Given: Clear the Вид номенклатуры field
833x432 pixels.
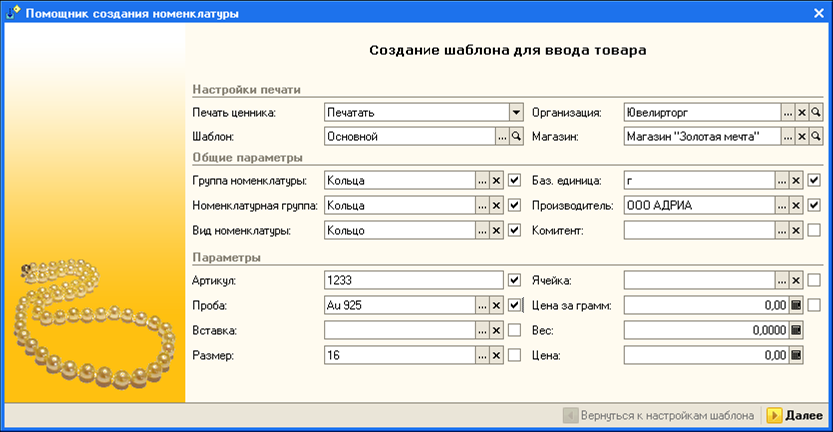Looking at the screenshot, I should coord(496,231).
